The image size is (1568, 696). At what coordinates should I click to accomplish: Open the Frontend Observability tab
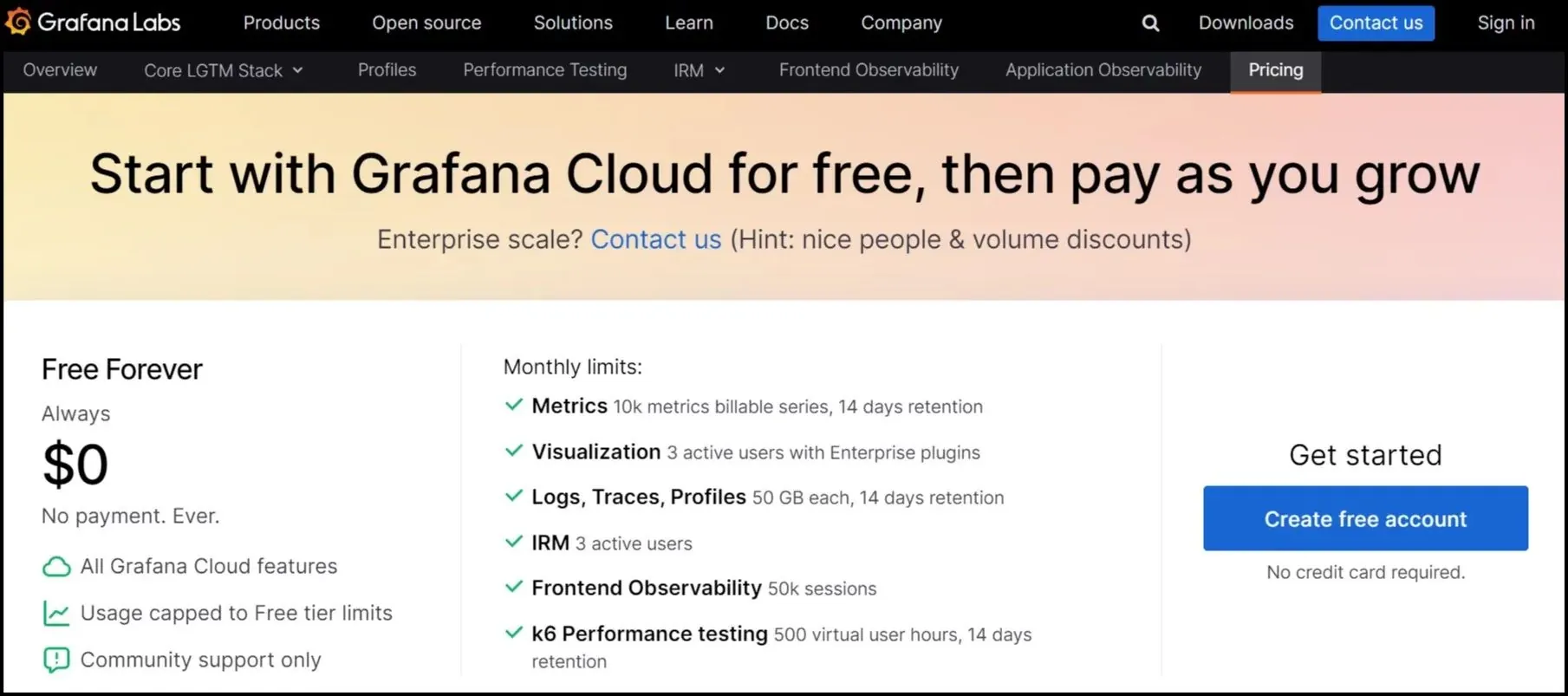(x=869, y=70)
